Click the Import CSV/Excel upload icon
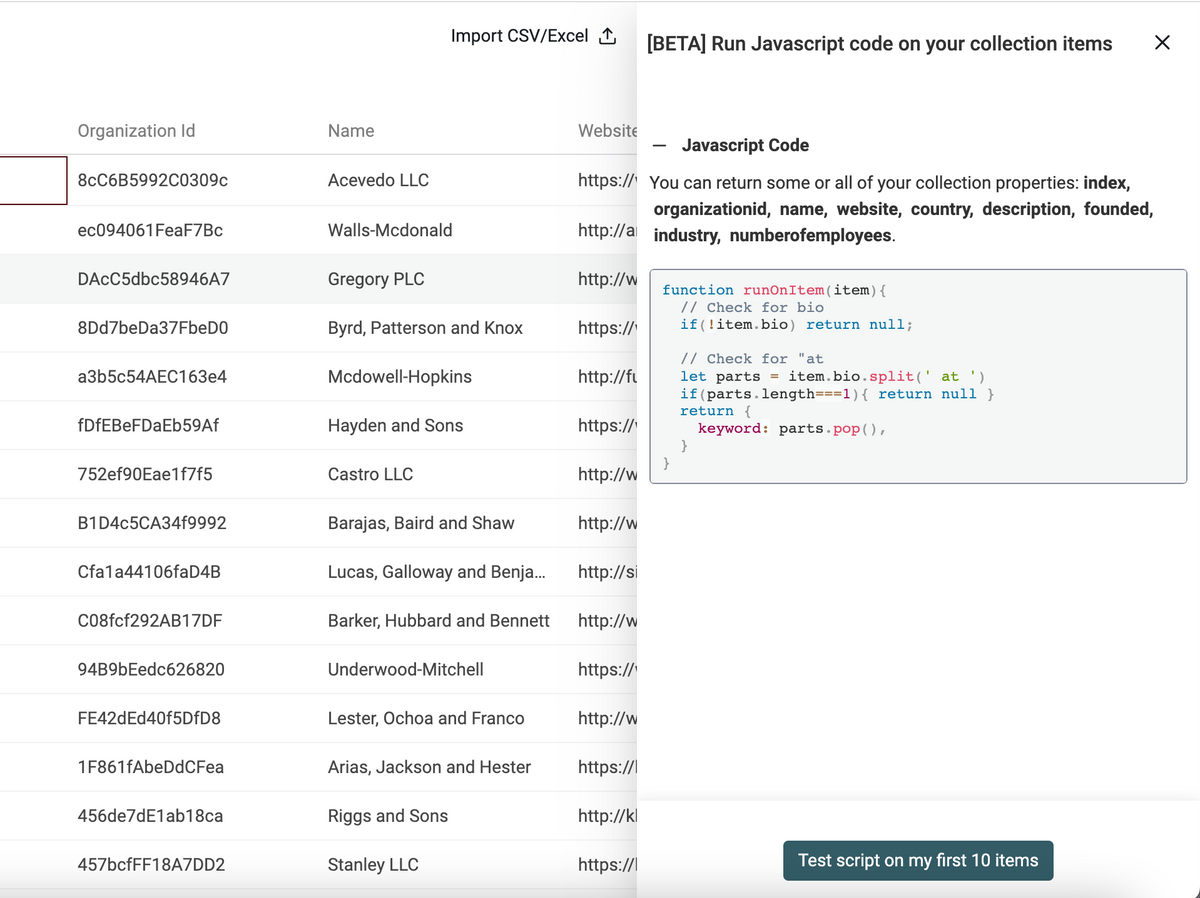This screenshot has height=898, width=1200. click(607, 37)
